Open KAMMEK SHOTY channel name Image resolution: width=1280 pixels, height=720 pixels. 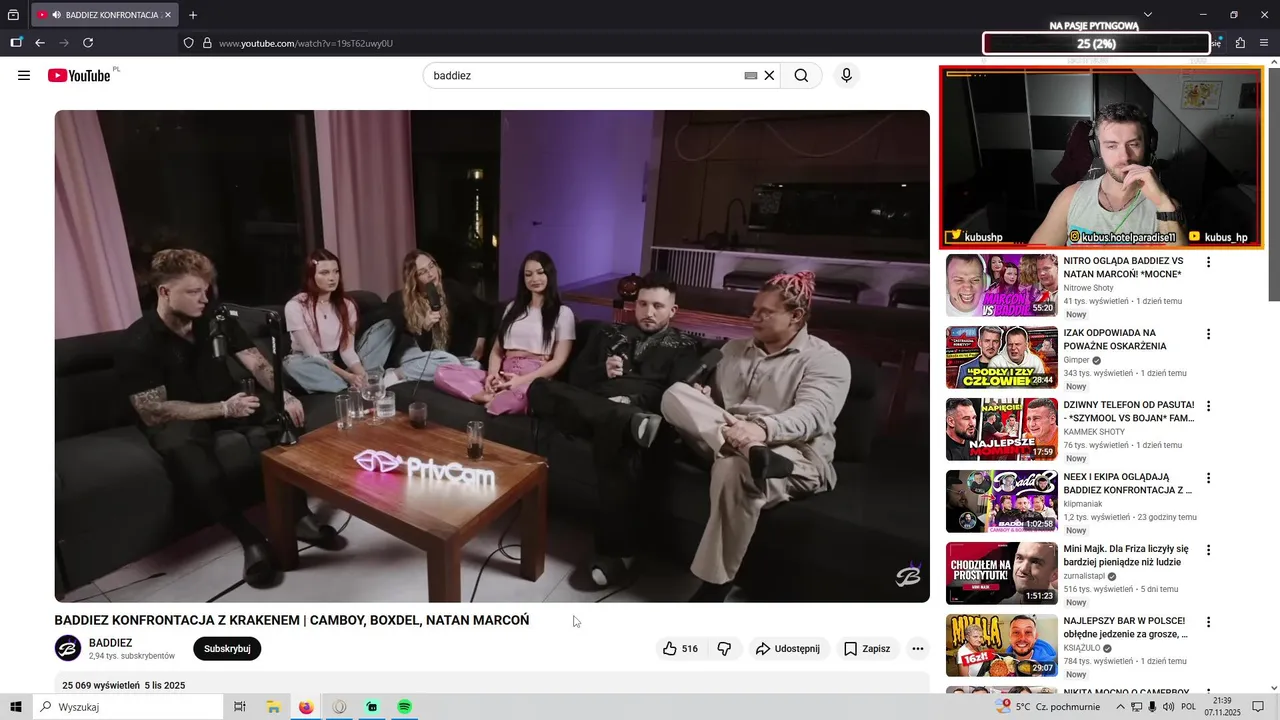click(x=1094, y=432)
